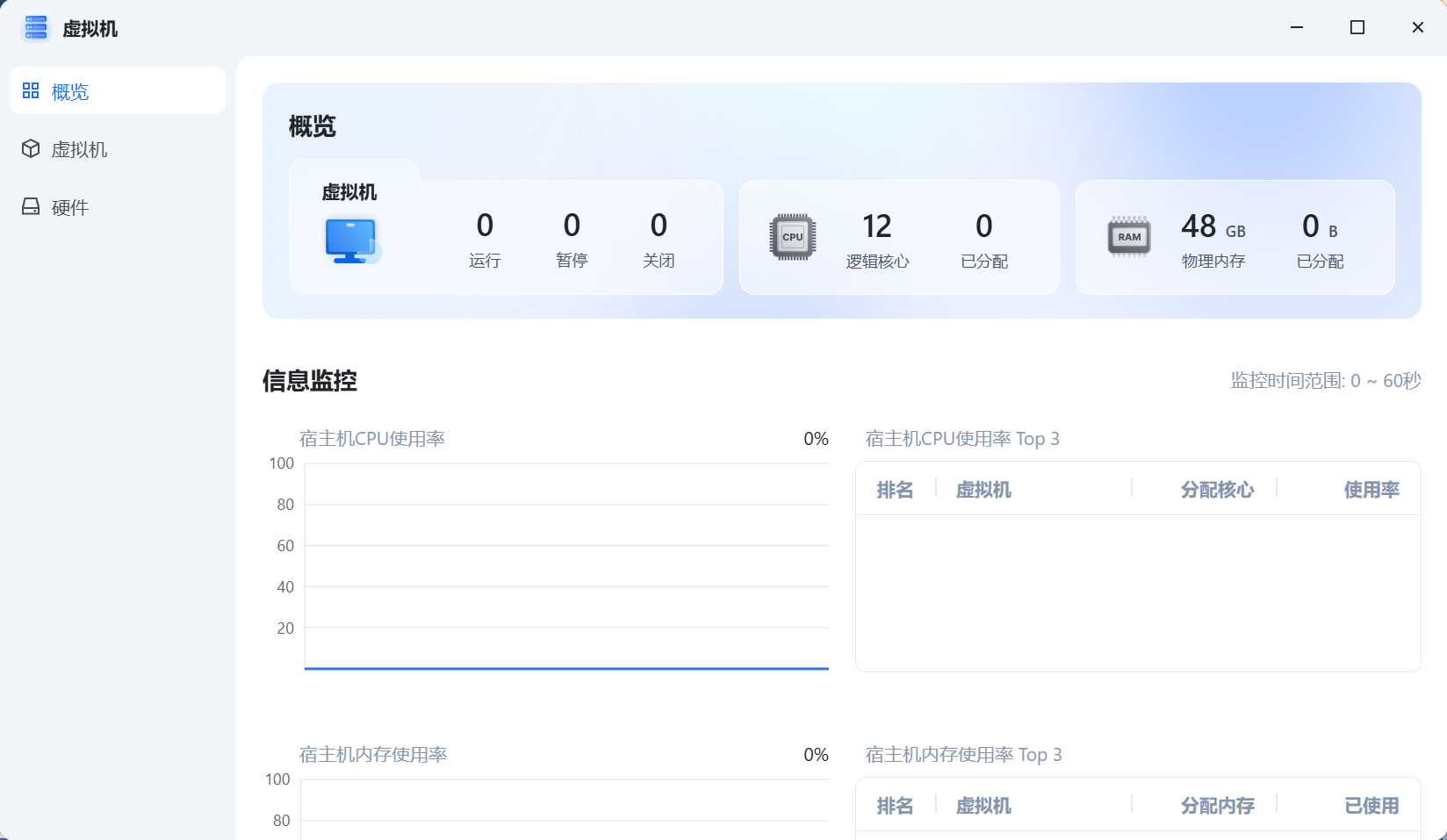The width and height of the screenshot is (1447, 840).
Task: Click the 排名 column header in CPU table
Action: (x=895, y=490)
